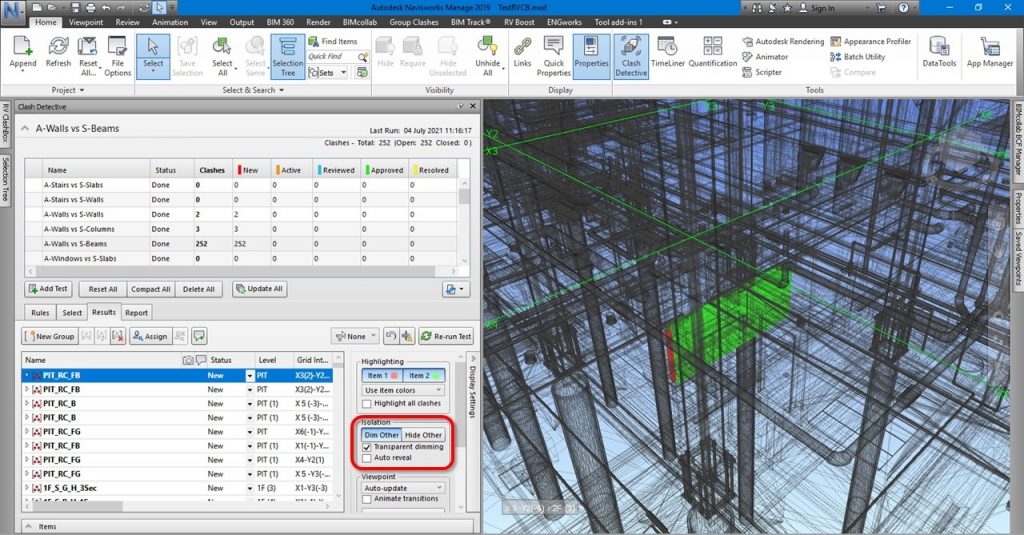This screenshot has width=1024, height=535.
Task: Open the Use item colors dropdown
Action: [404, 390]
